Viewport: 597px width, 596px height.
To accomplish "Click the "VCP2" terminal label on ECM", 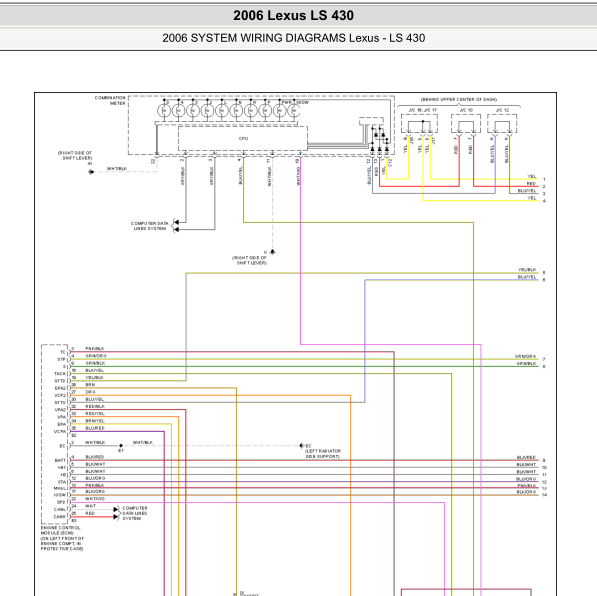I will (x=60, y=395).
